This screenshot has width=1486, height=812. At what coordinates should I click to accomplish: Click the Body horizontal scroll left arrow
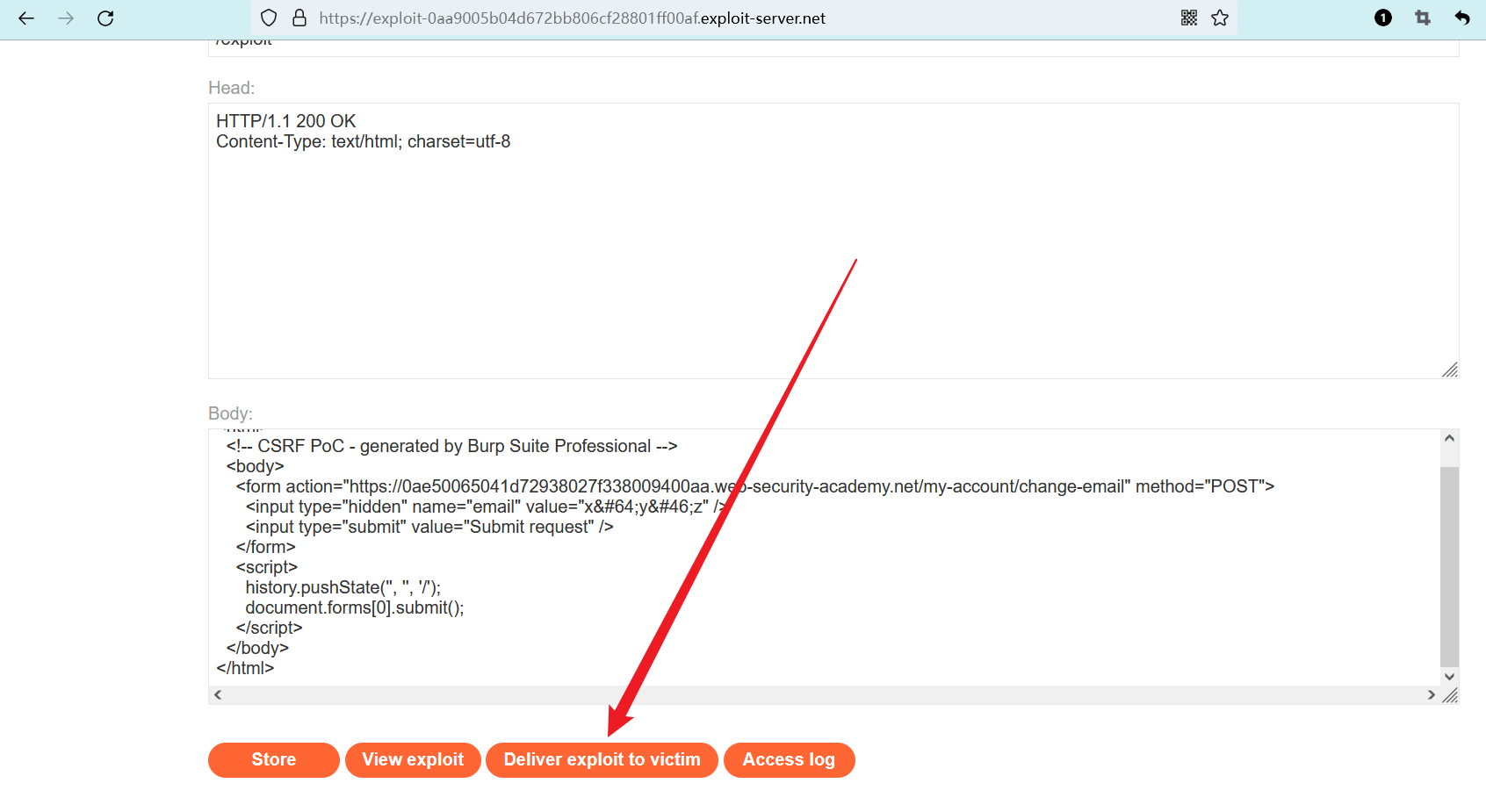pos(218,695)
